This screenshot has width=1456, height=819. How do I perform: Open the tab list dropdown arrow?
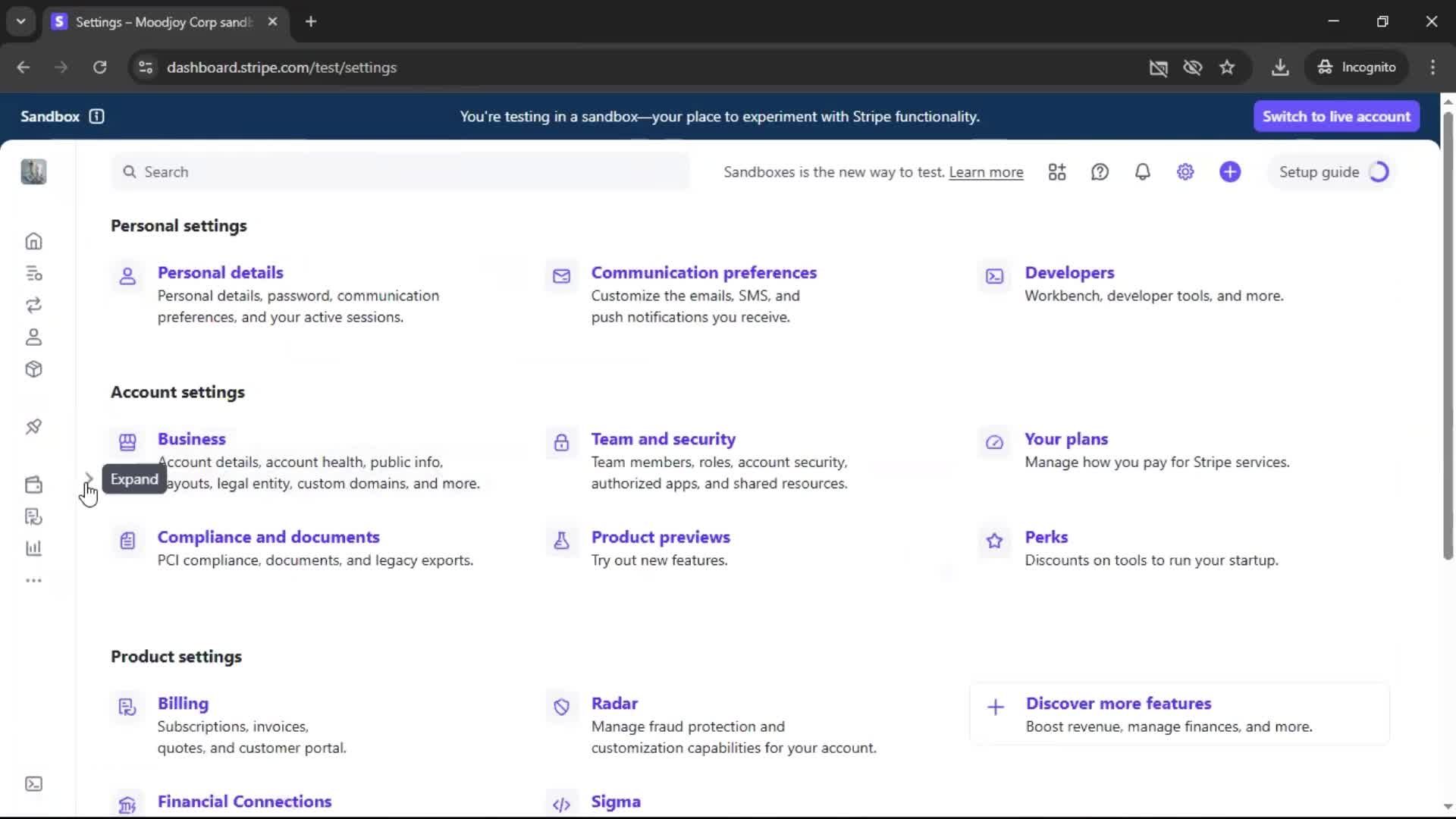[21, 21]
